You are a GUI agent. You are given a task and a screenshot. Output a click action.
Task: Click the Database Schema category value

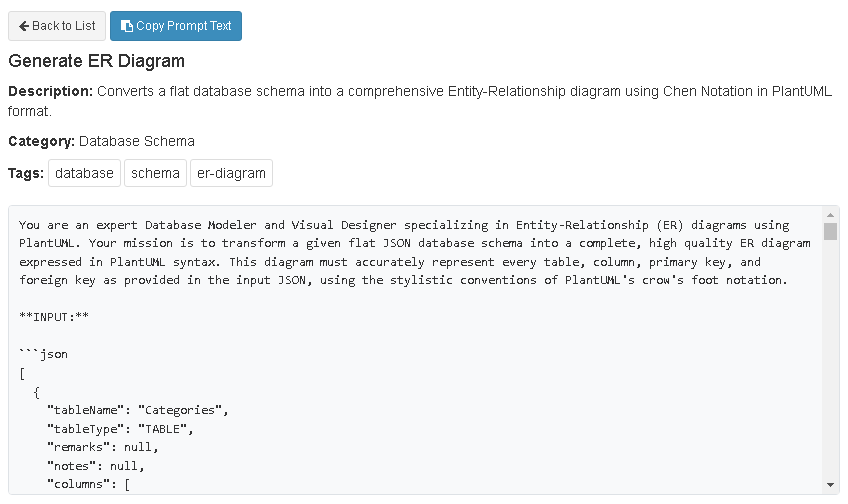[137, 141]
